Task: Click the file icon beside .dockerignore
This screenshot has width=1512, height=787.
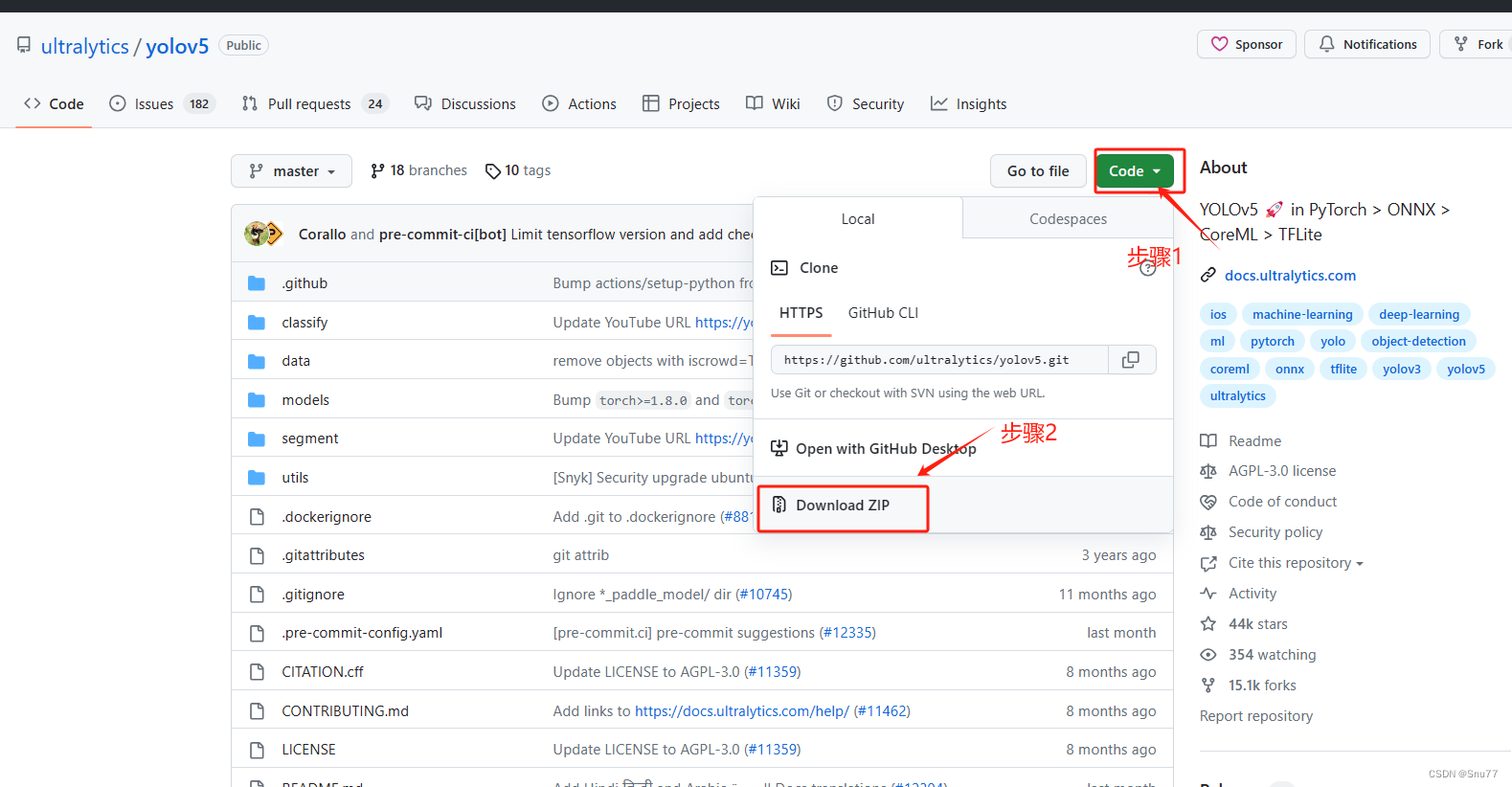Action: pos(257,517)
